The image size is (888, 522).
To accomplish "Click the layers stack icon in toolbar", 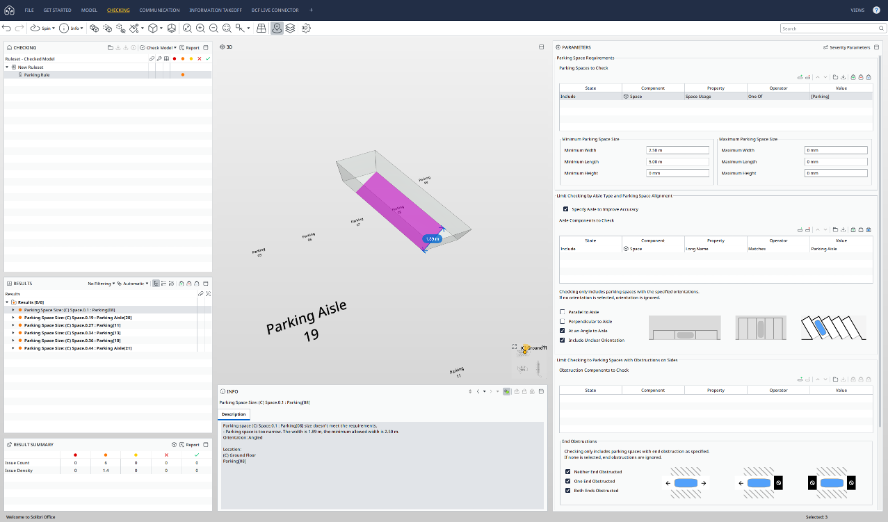I will [290, 28].
